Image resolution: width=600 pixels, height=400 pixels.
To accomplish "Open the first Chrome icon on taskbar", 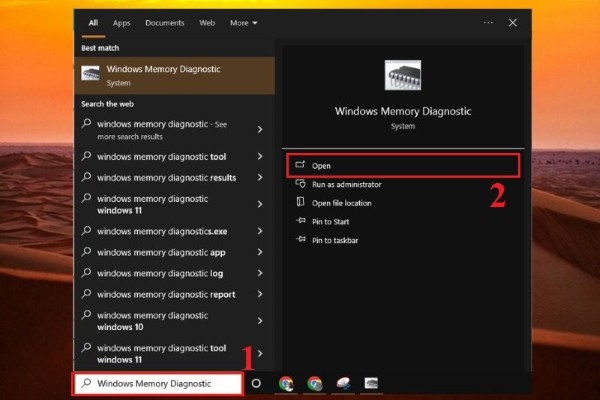I will coord(286,384).
